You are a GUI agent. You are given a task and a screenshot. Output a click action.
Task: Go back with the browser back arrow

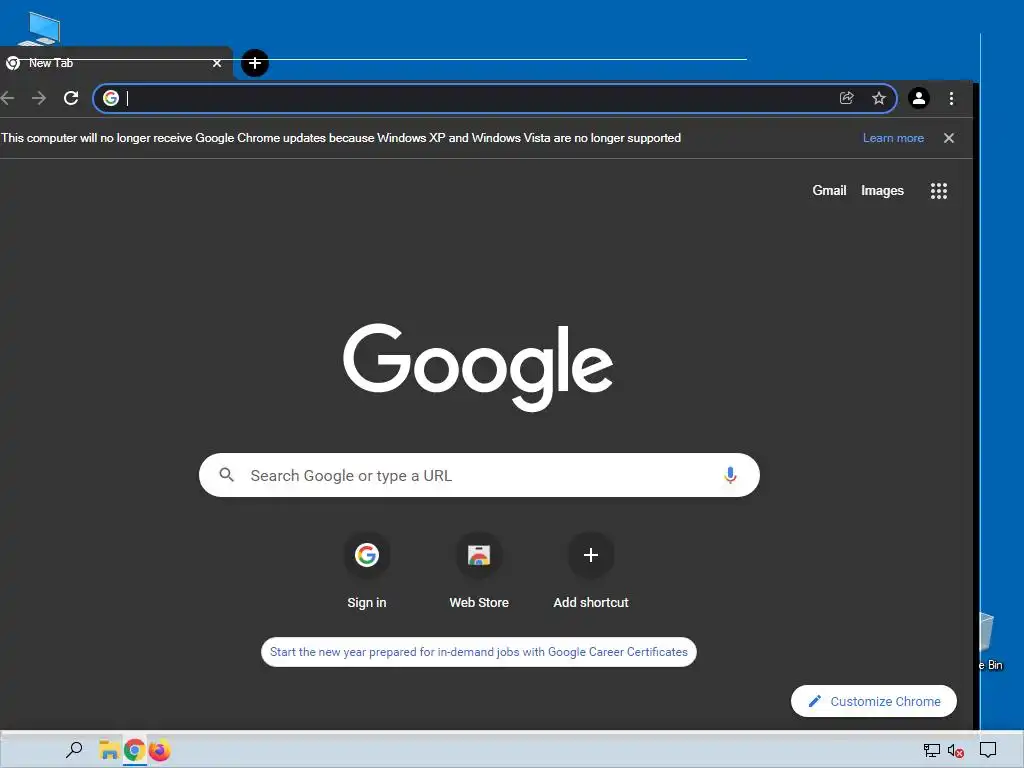tap(7, 99)
